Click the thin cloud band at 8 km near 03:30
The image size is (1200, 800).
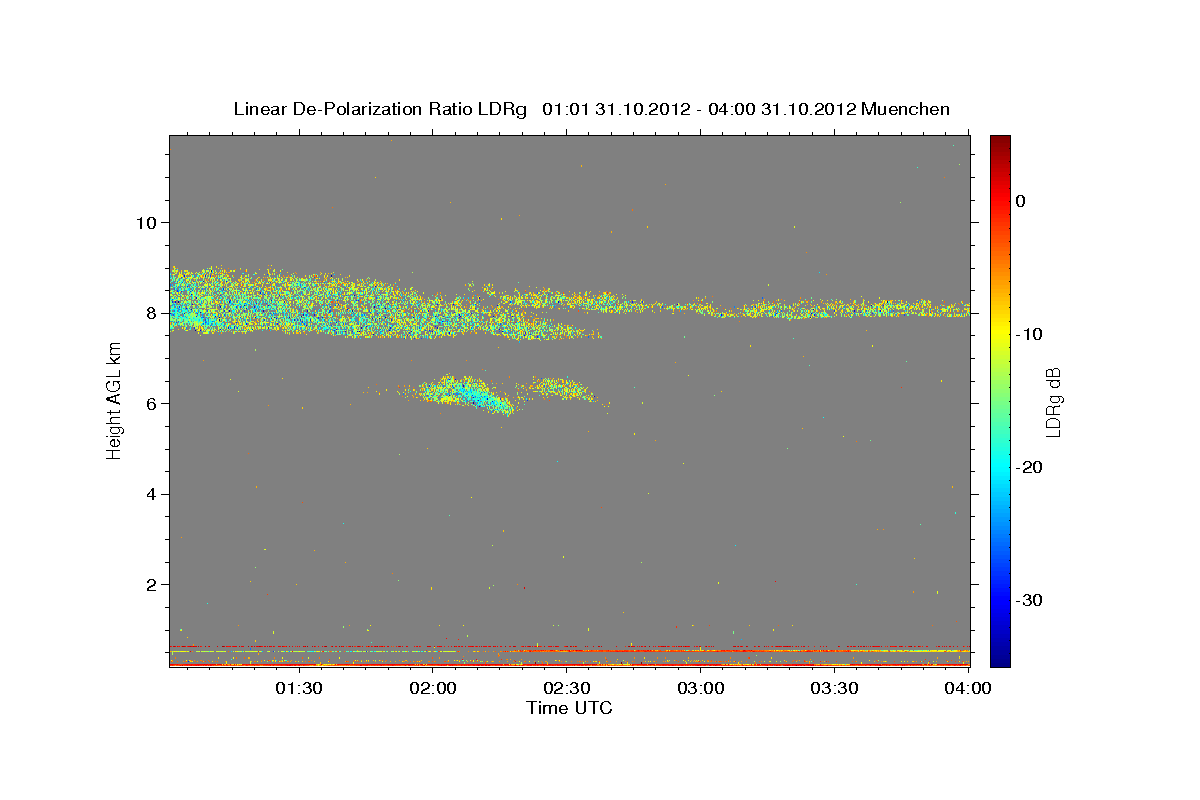[x=835, y=309]
